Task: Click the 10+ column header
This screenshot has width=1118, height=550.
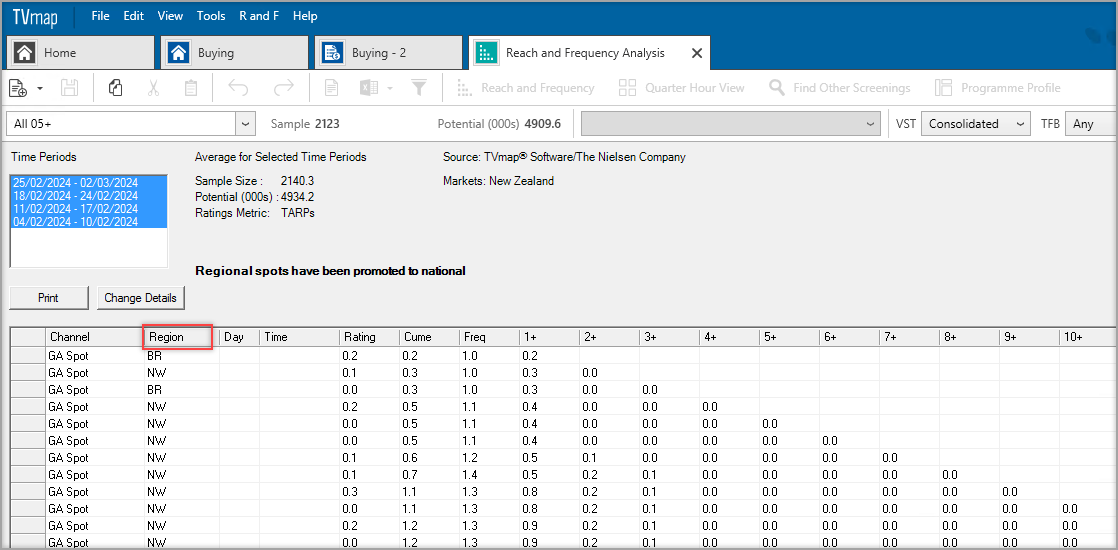Action: click(x=1088, y=337)
